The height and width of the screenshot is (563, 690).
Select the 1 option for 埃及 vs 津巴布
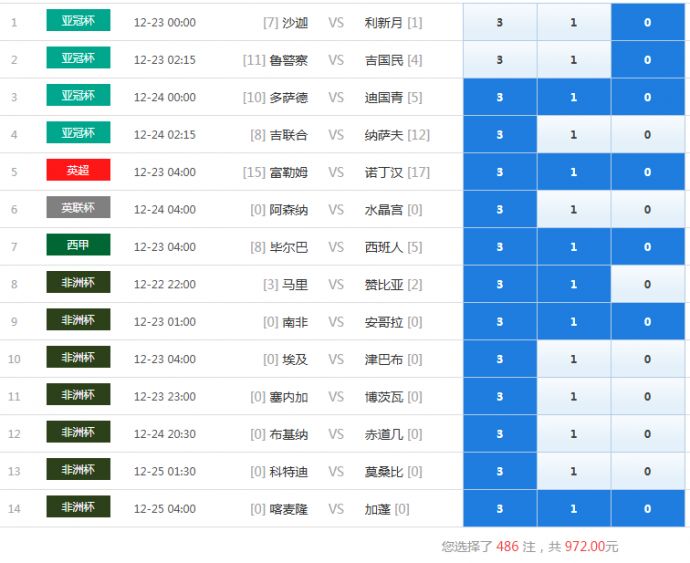coord(573,359)
